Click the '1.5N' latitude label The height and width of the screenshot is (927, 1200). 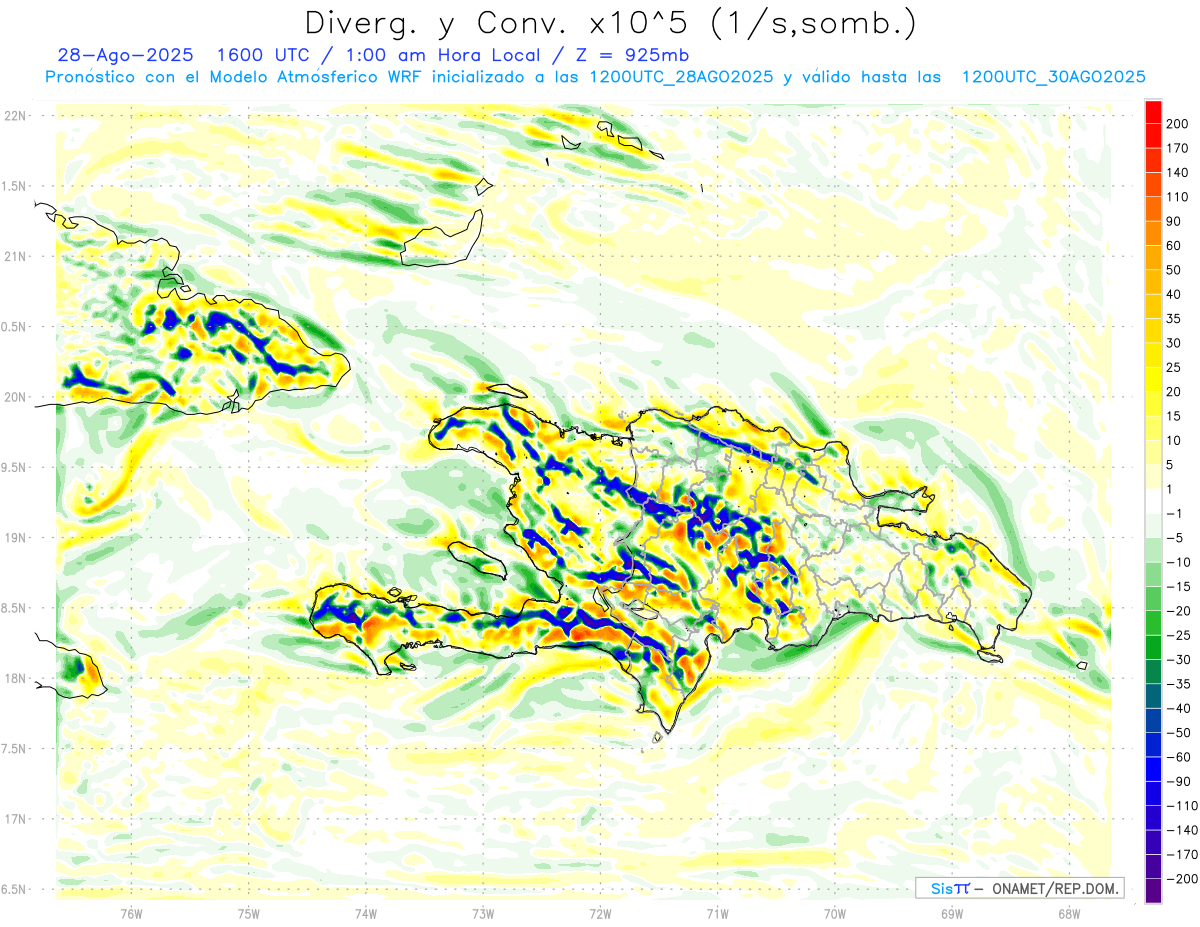tap(15, 186)
